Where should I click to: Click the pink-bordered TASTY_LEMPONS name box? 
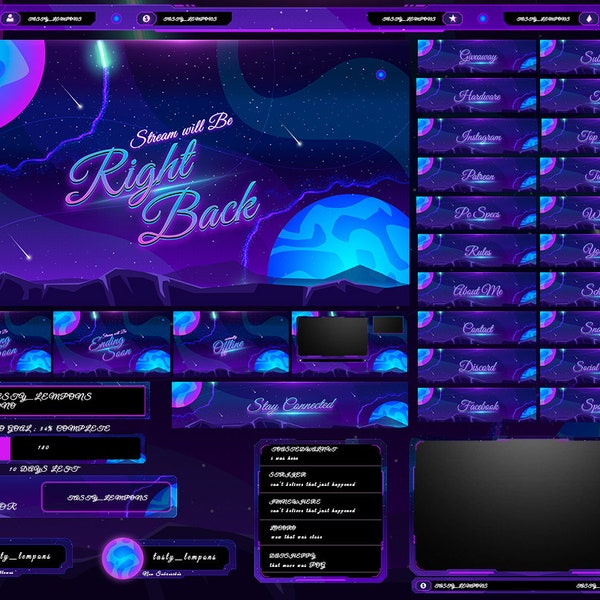tap(107, 497)
